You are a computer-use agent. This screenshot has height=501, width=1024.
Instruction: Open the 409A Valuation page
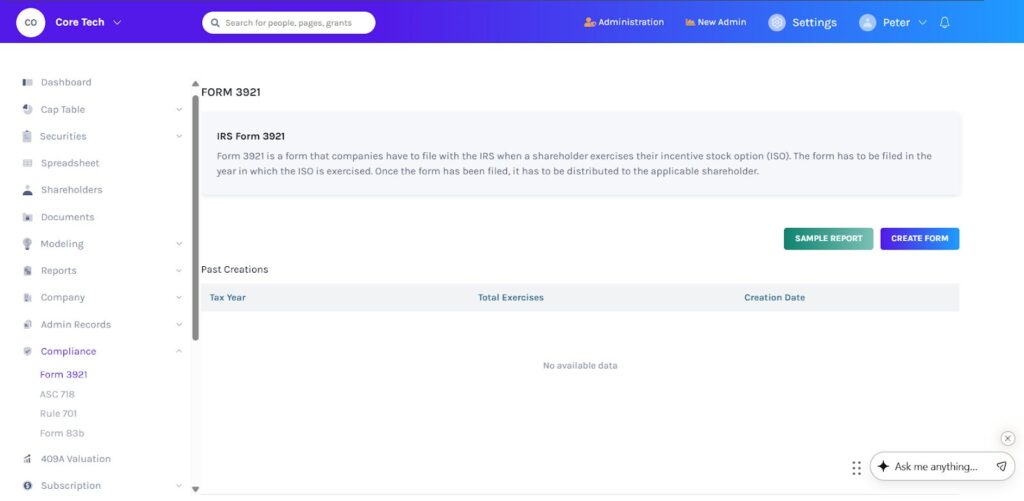(76, 459)
